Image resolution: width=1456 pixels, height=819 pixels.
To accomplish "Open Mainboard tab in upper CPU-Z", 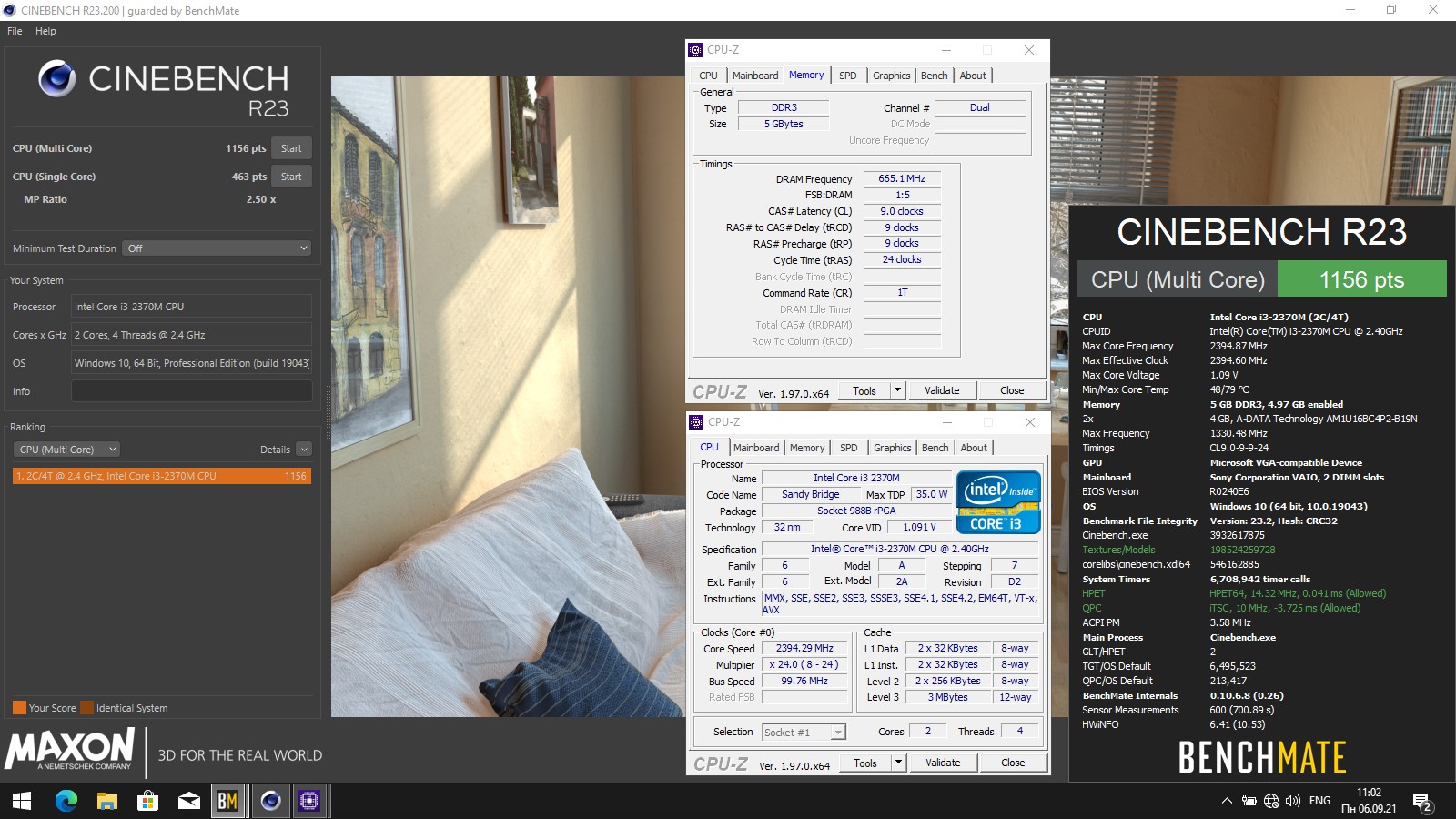I will tap(755, 76).
